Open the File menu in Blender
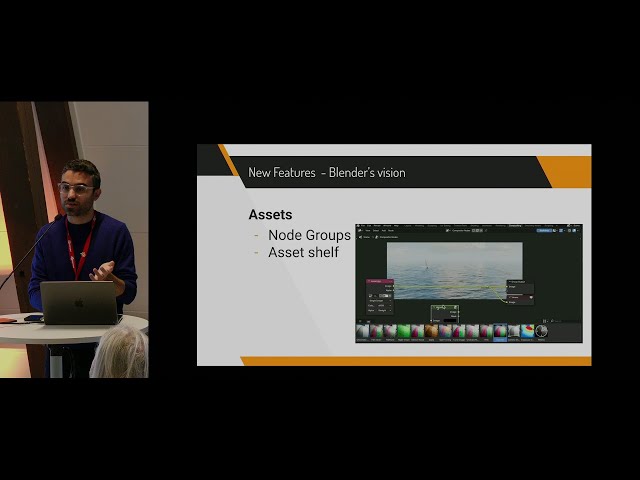Image resolution: width=640 pixels, height=480 pixels. [363, 226]
